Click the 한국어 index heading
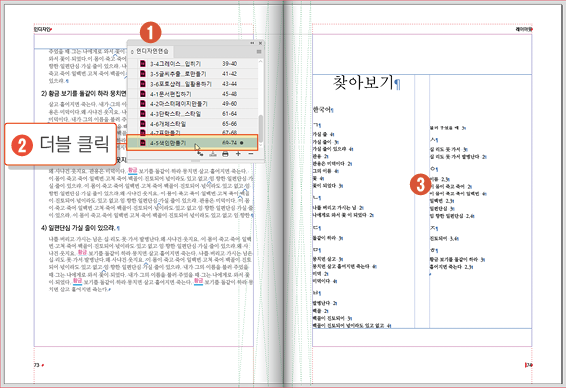This screenshot has width=566, height=388. pos(321,109)
